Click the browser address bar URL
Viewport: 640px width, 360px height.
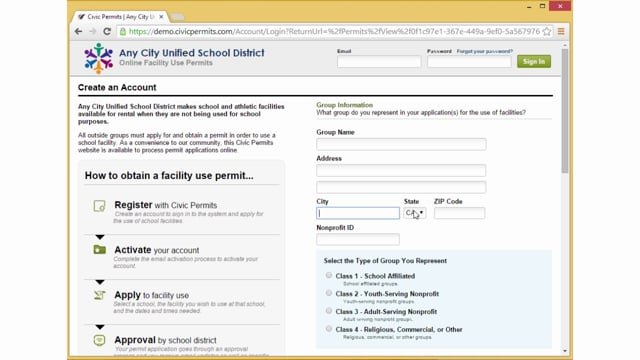point(334,31)
